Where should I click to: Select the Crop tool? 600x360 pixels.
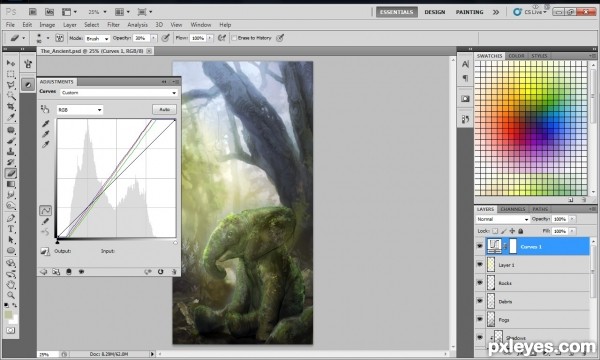11,106
